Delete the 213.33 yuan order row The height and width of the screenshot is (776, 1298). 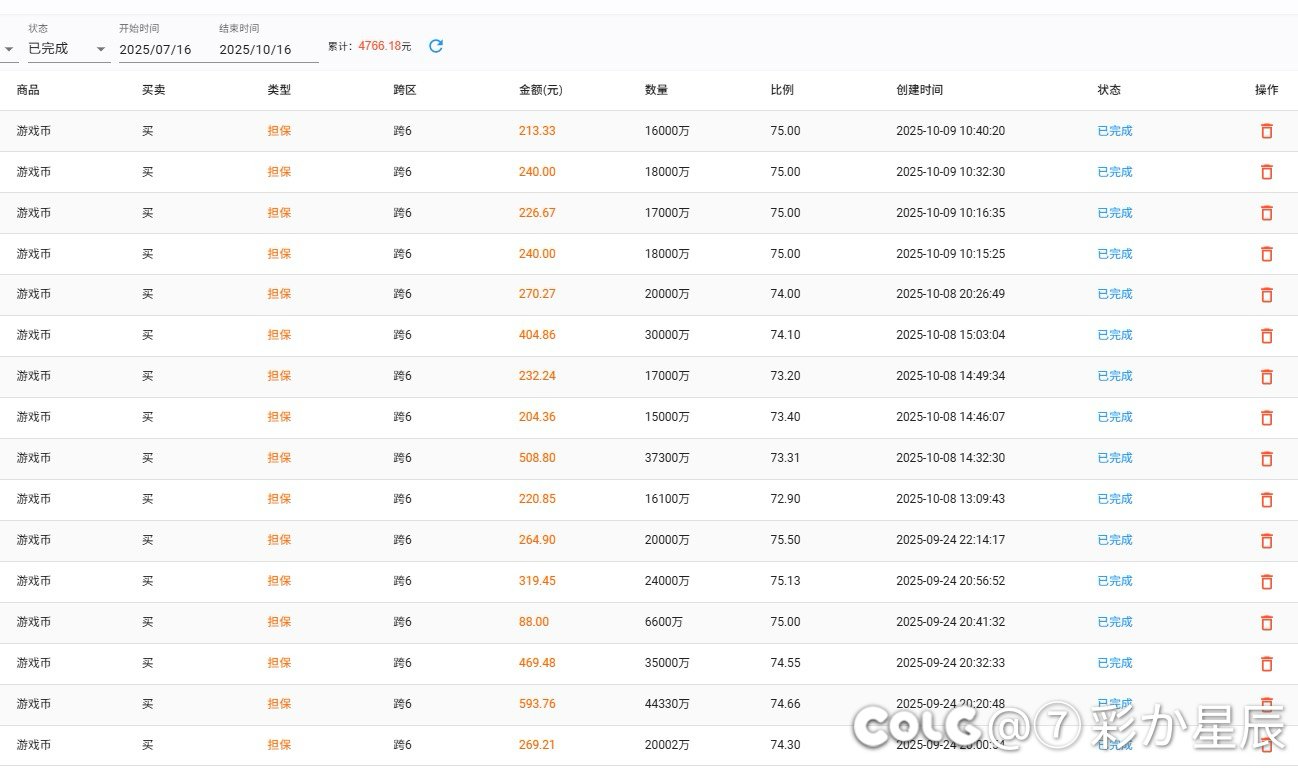pos(1266,131)
